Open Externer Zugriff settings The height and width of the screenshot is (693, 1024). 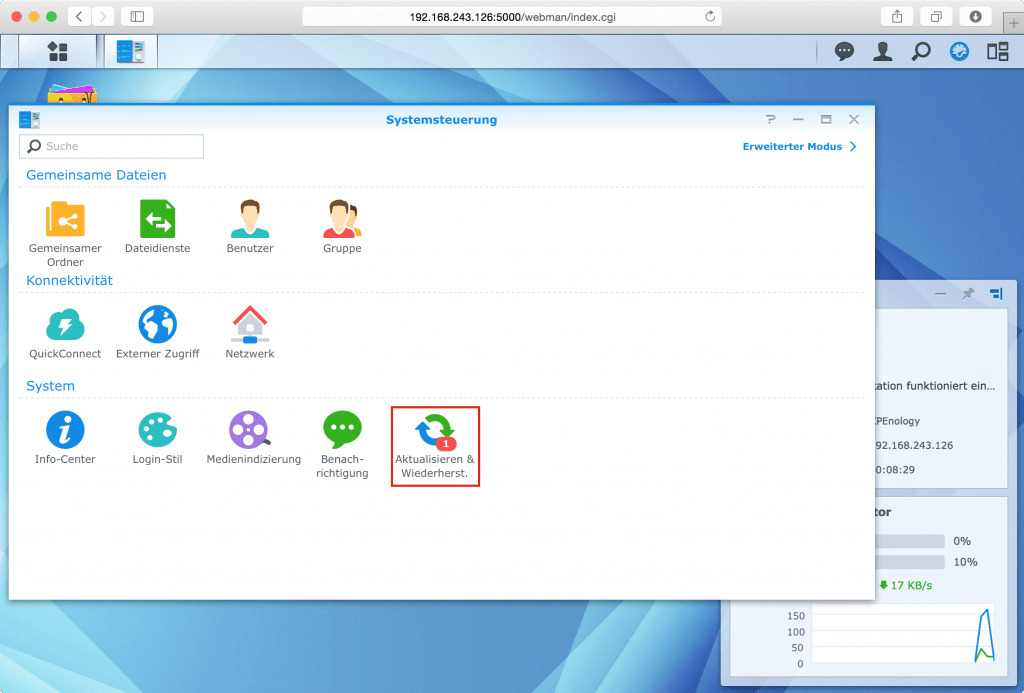tap(157, 332)
